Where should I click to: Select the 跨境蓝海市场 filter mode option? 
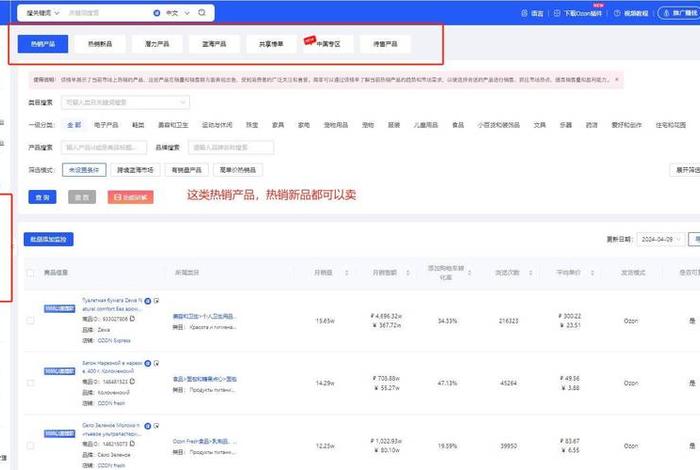click(x=135, y=170)
